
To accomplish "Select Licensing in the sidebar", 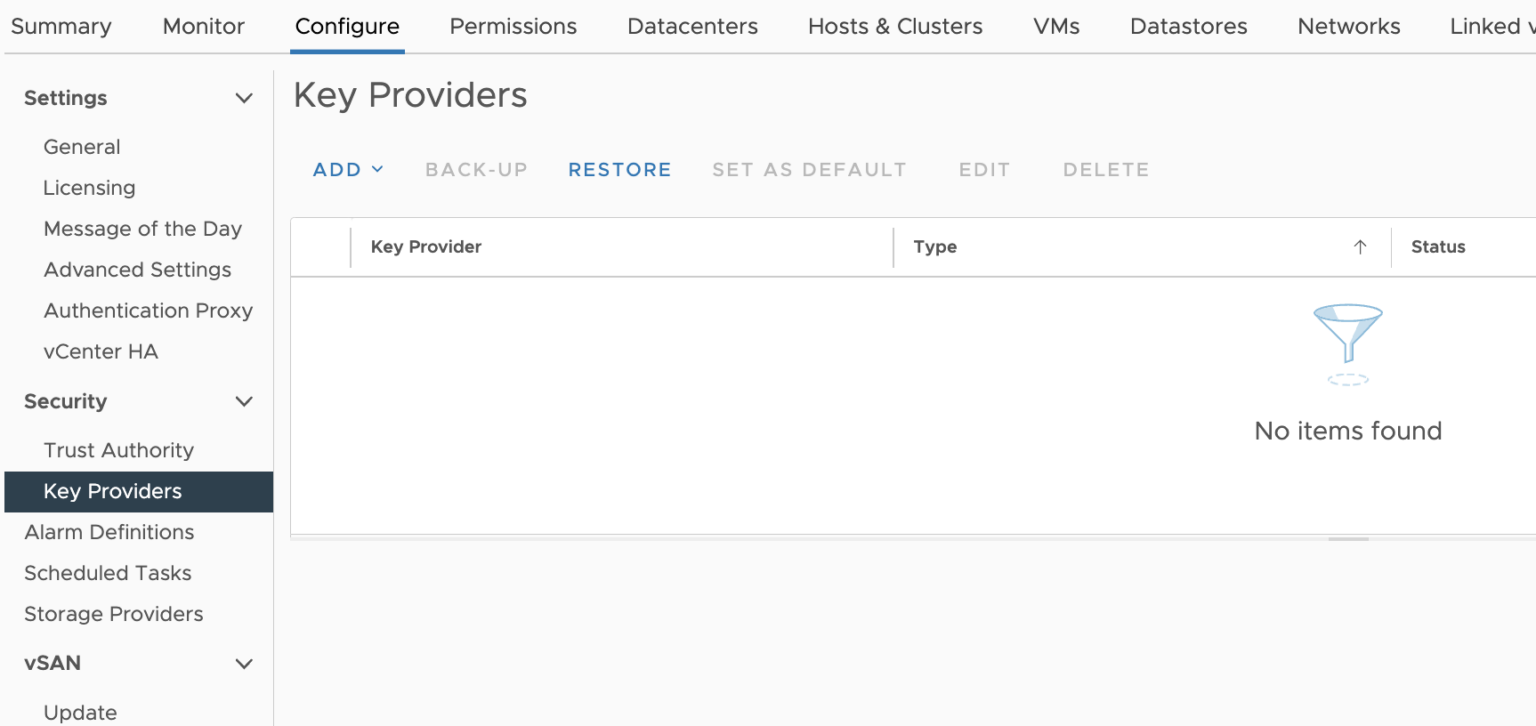I will pyautogui.click(x=89, y=187).
